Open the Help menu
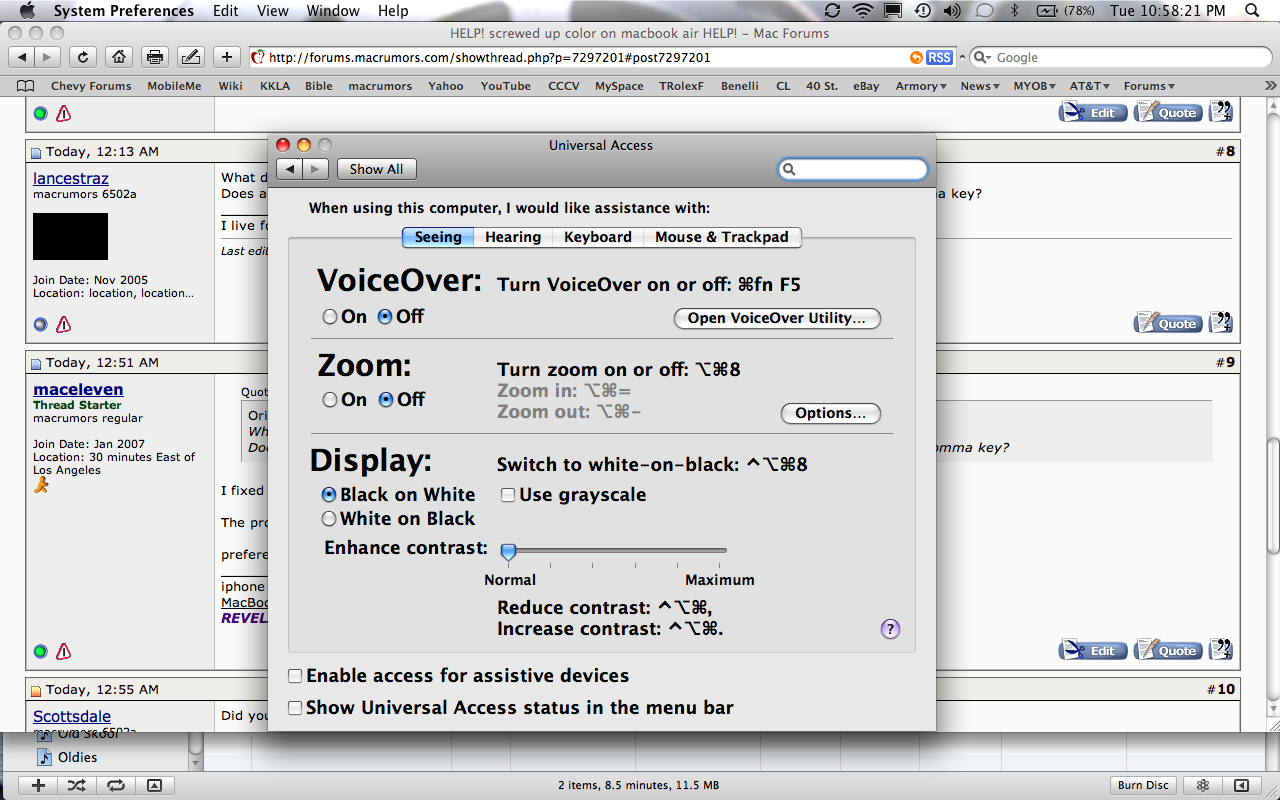 coord(393,11)
